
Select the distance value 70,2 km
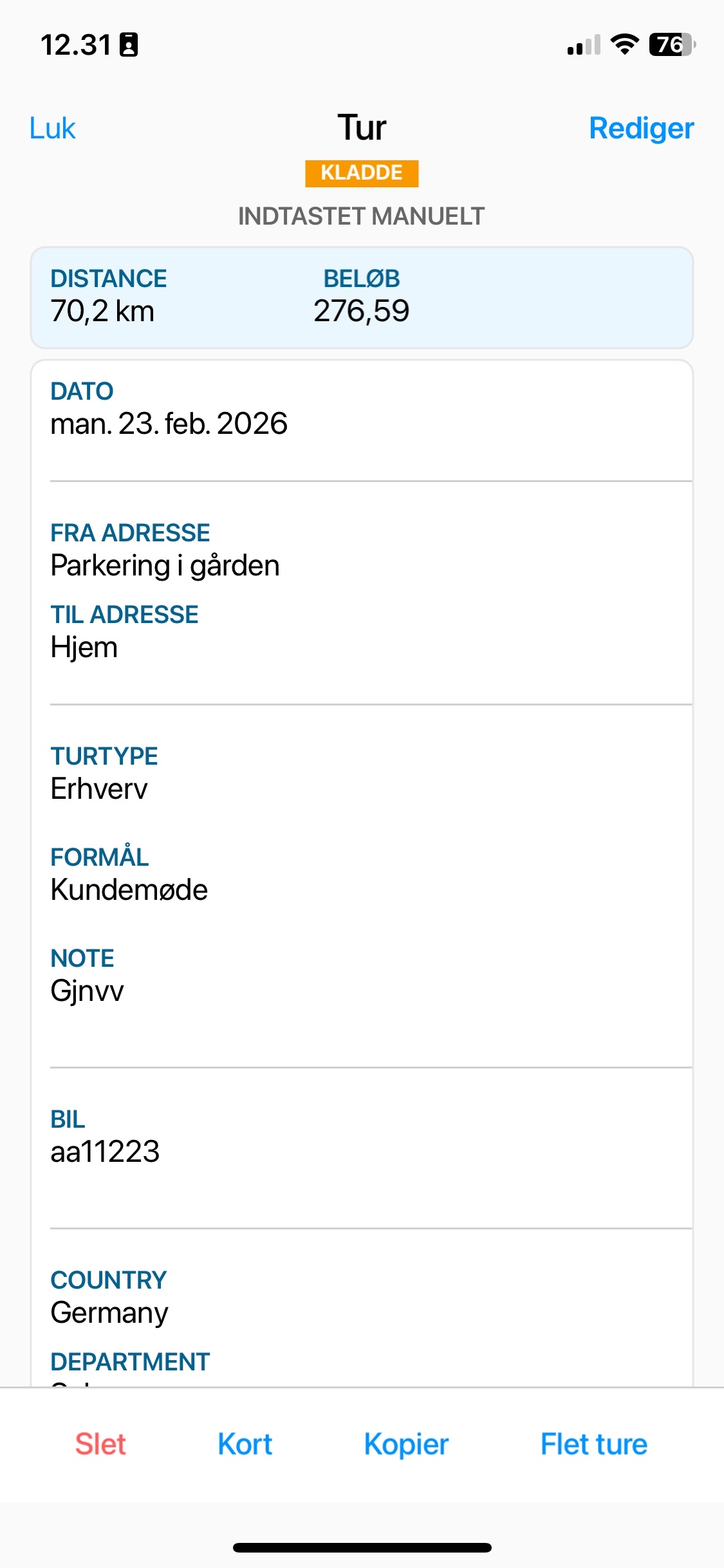102,312
